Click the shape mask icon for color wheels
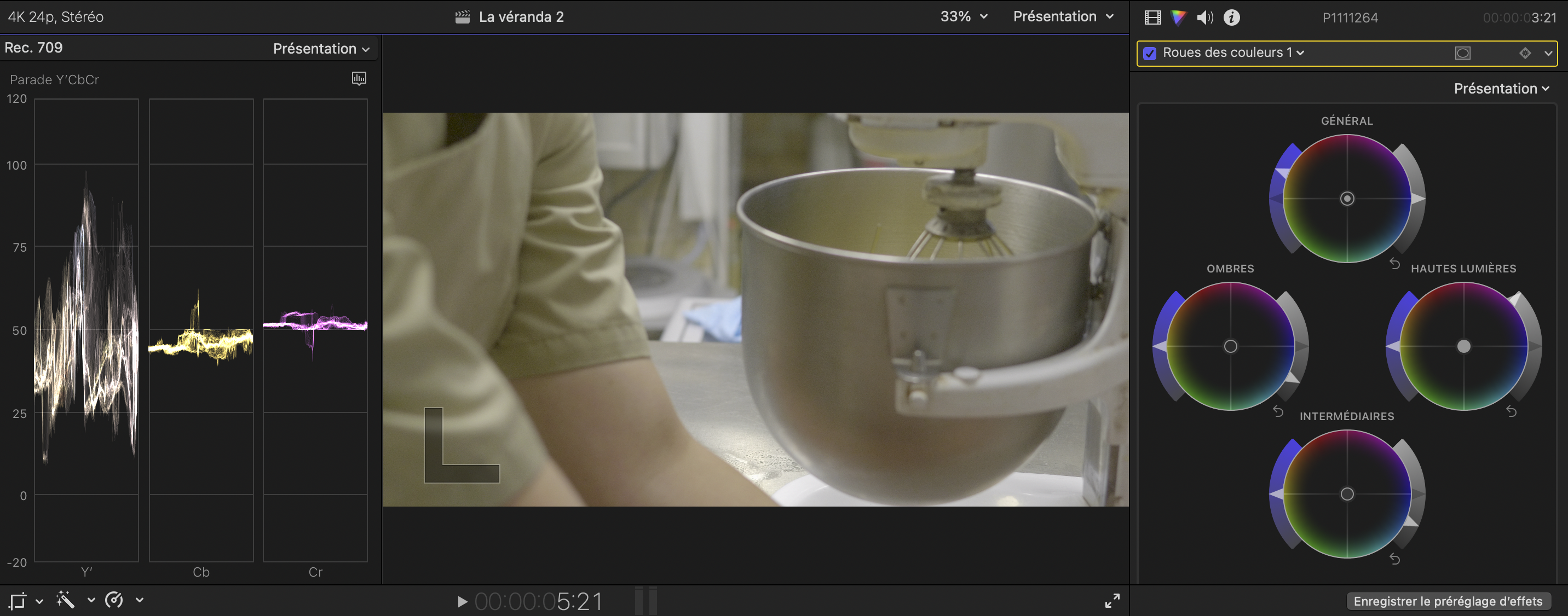1568x616 pixels. tap(1463, 53)
